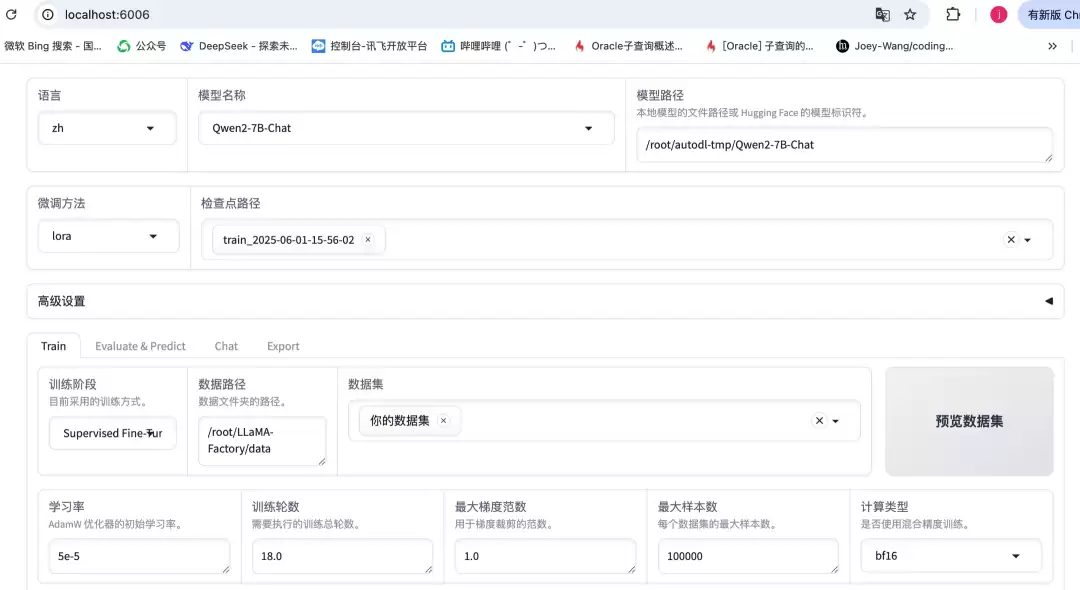Viewport: 1080px width, 590px height.
Task: Open the red profile avatar icon
Action: pyautogui.click(x=998, y=14)
